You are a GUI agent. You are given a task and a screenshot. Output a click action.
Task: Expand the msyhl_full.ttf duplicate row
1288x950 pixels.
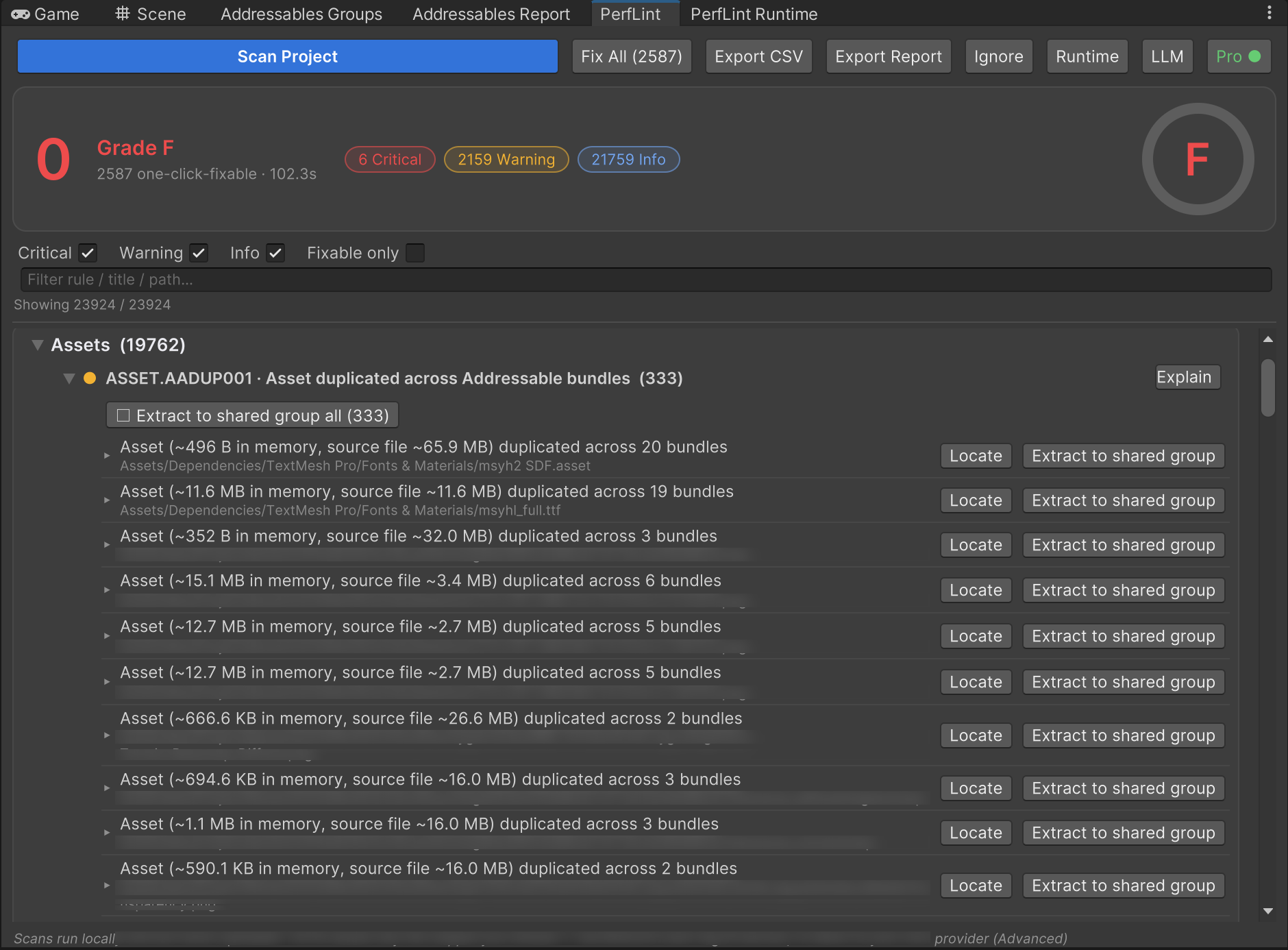[x=107, y=500]
